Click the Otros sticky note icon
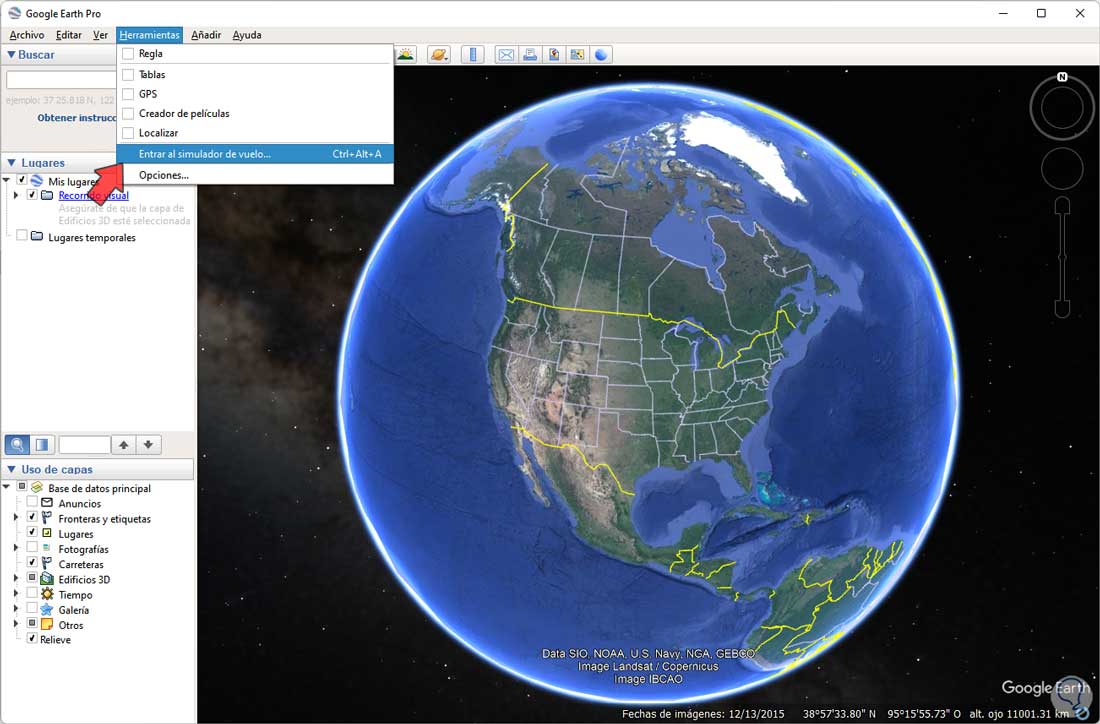1100x724 pixels. tap(47, 624)
